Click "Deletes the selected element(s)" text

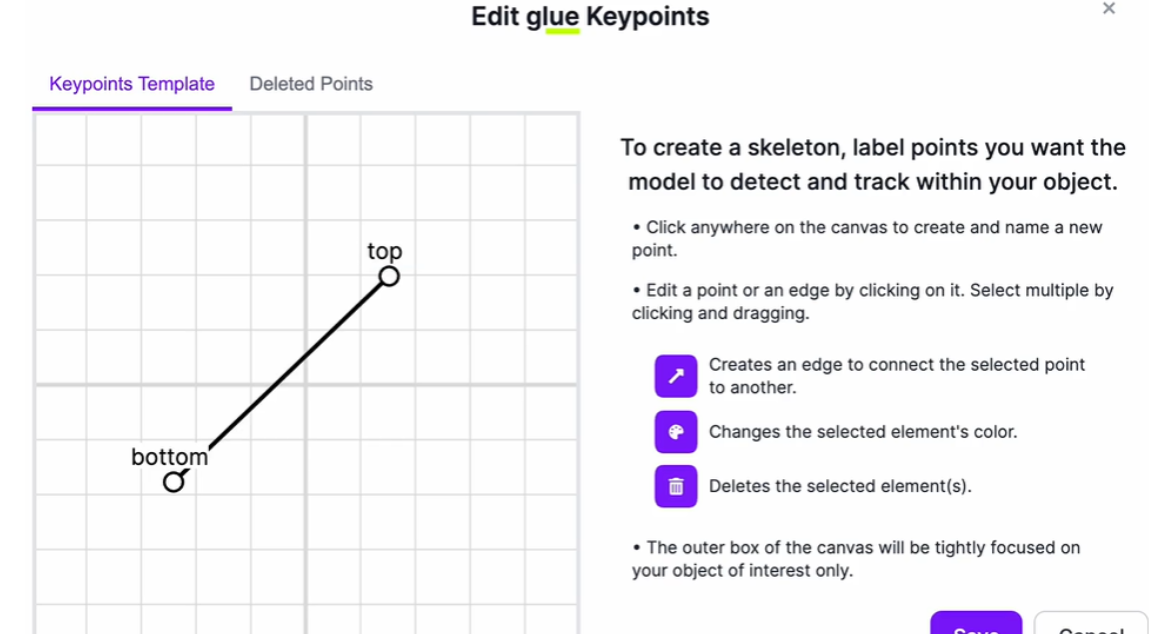[x=840, y=487]
